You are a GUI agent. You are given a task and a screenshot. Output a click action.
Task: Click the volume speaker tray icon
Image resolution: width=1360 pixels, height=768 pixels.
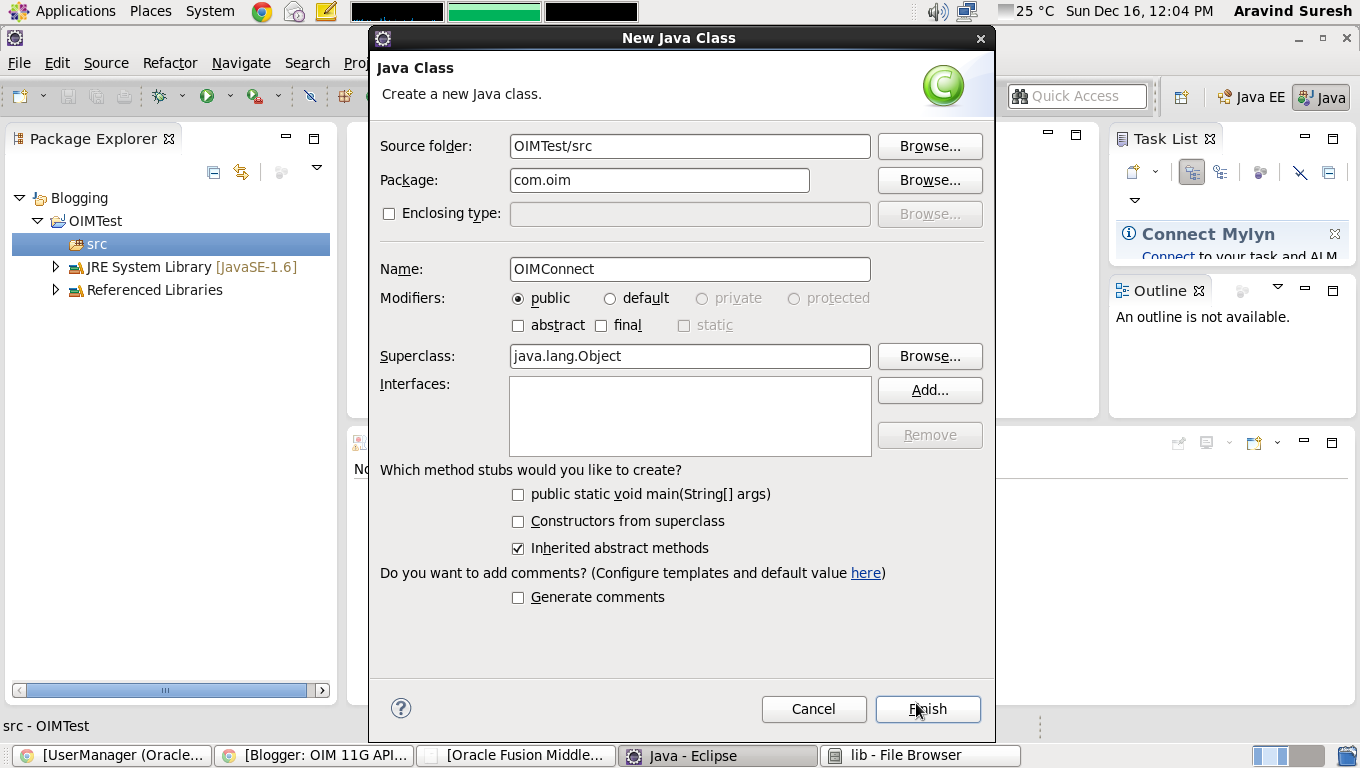pyautogui.click(x=937, y=12)
